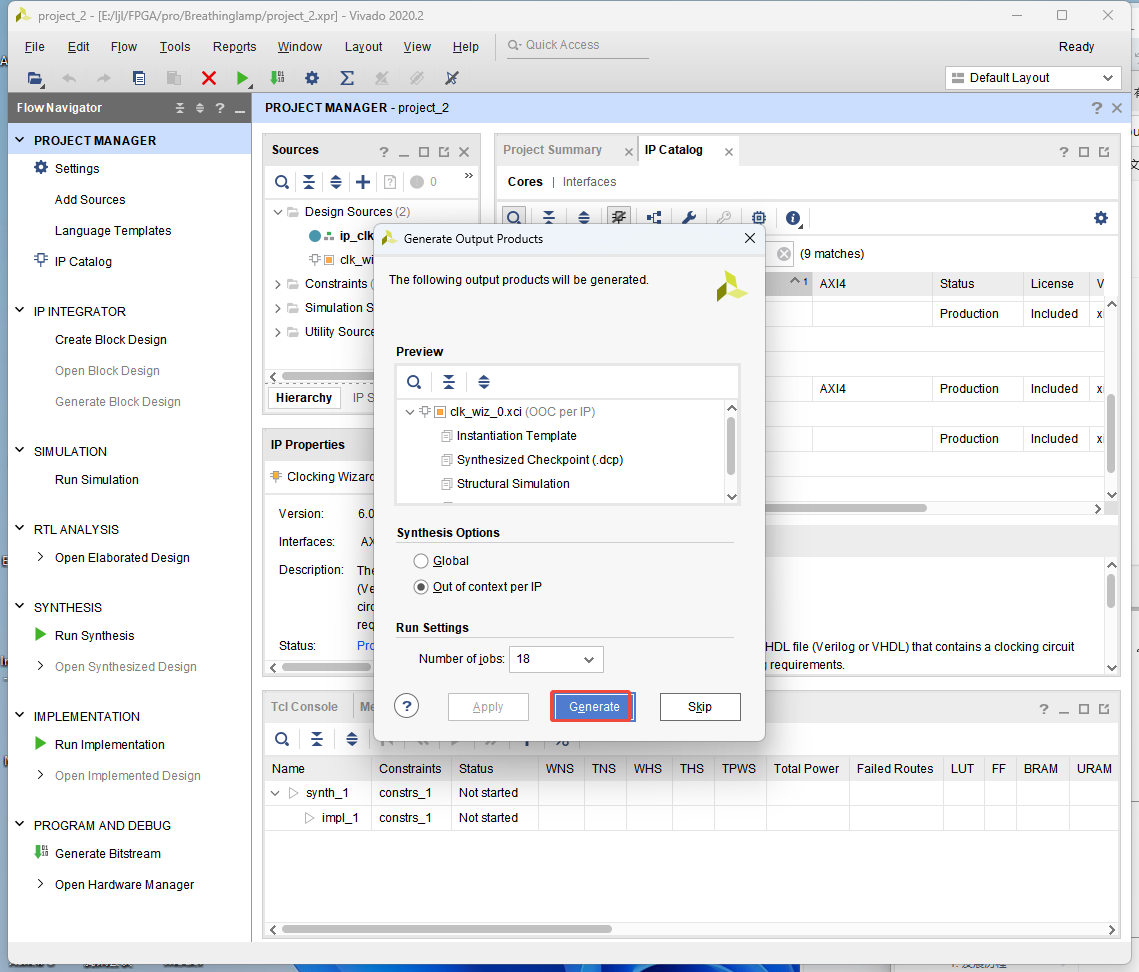Click Generate Bitstream in Flow Navigator
1139x972 pixels.
tap(108, 854)
